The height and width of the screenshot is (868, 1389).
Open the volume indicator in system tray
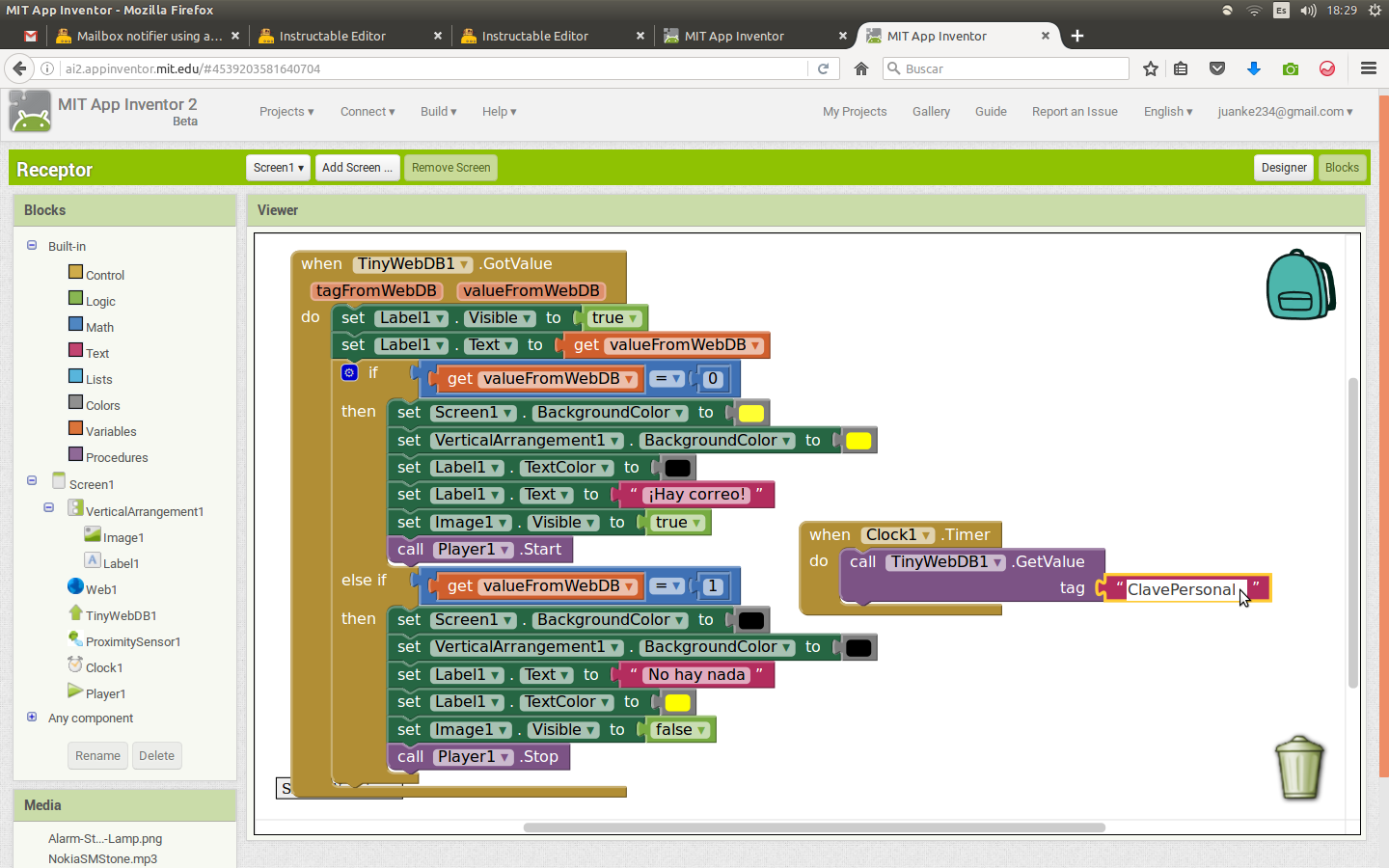point(1308,11)
